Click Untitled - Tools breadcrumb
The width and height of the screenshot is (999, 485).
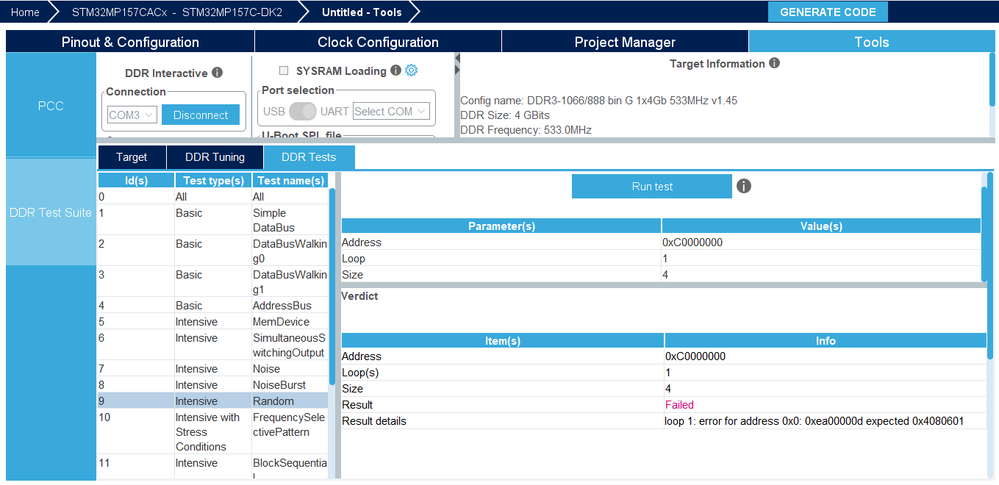point(361,11)
